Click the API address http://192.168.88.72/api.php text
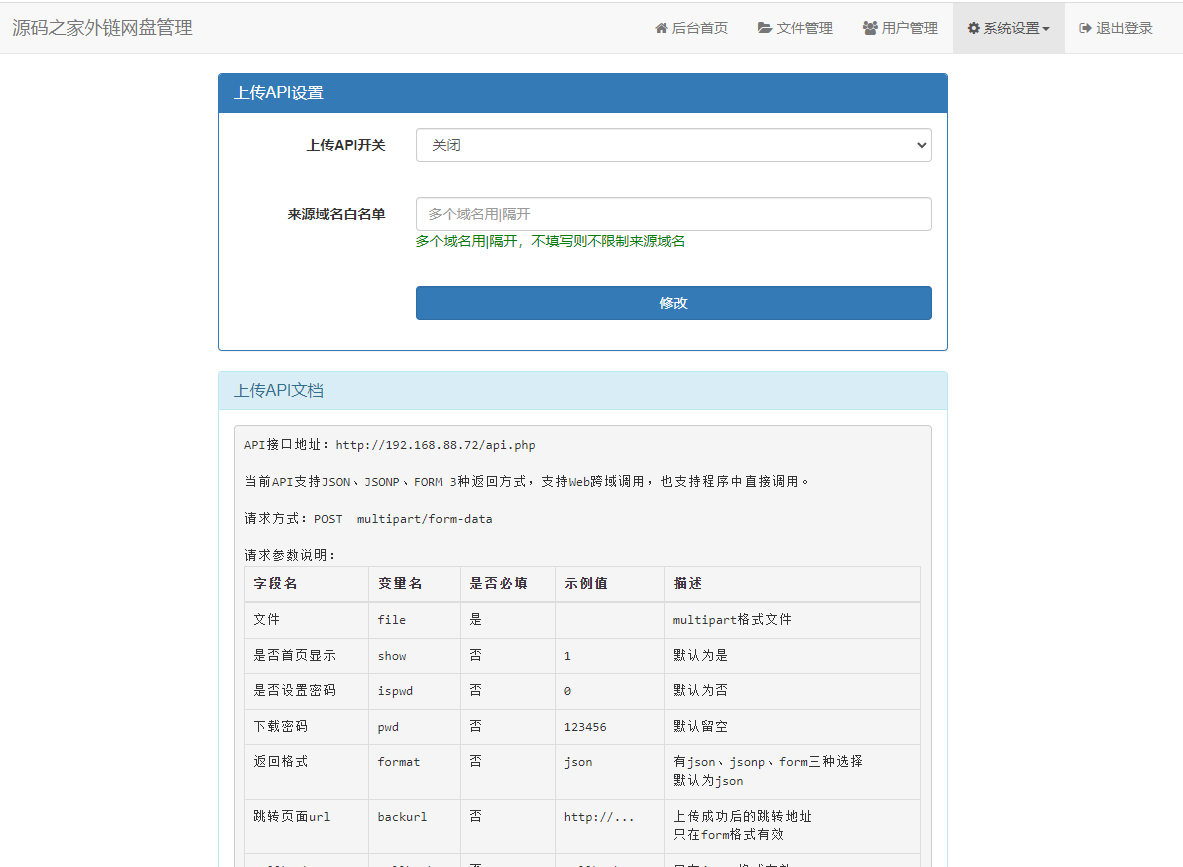 [x=435, y=445]
